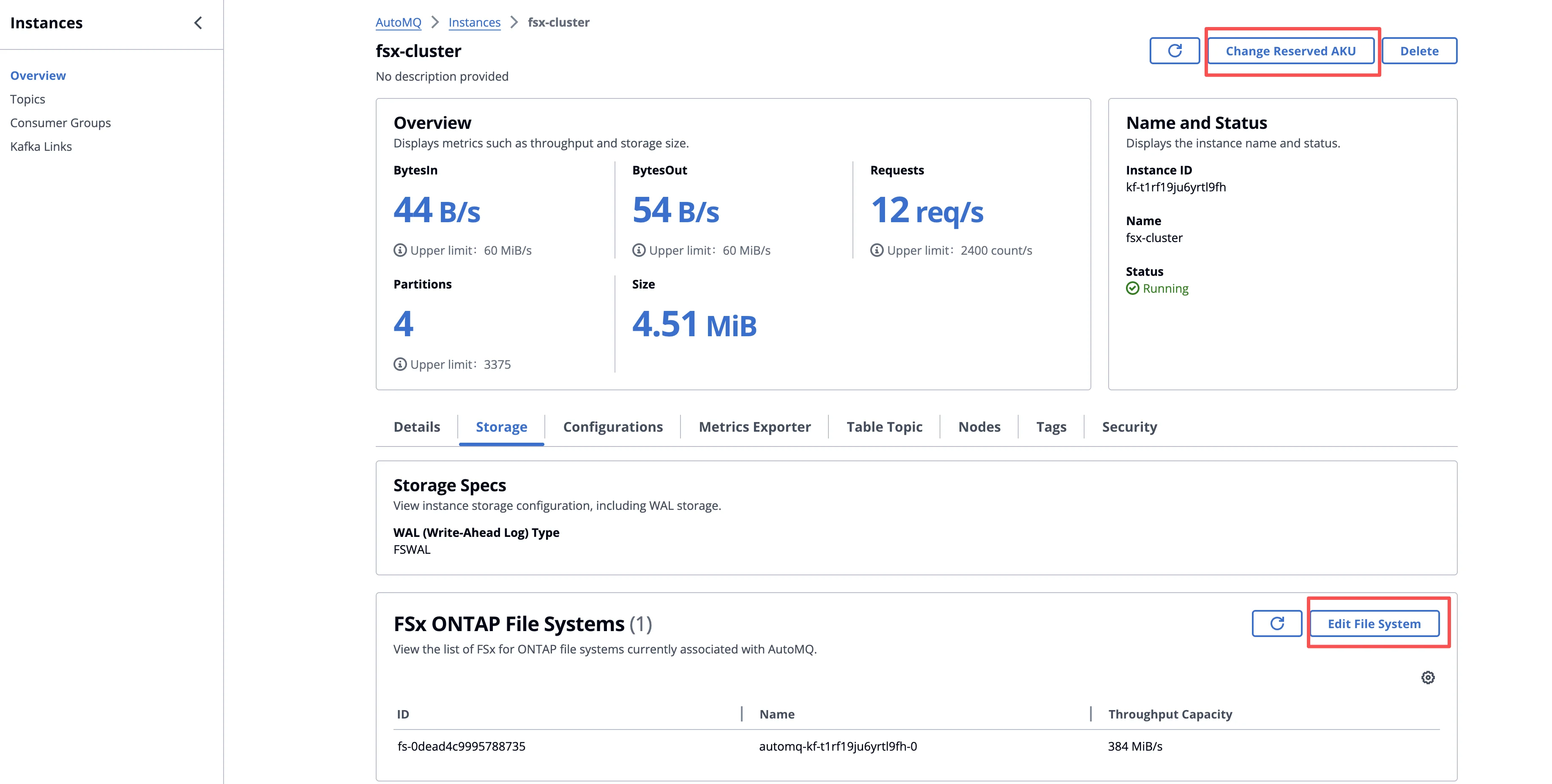Screen dimensions: 1552x784
Task: Click the refresh icon beside Change Reserved AKU
Action: pos(1174,51)
